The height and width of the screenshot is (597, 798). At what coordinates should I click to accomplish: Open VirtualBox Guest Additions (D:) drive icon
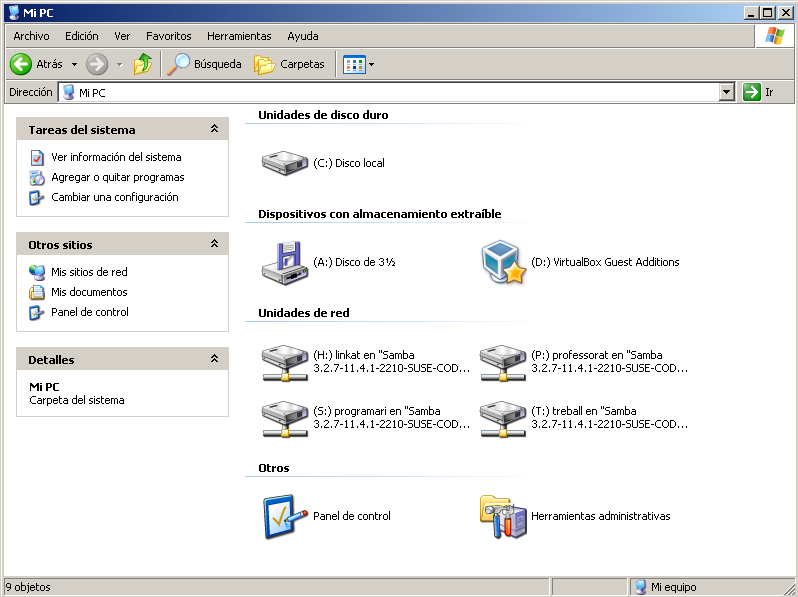click(503, 262)
